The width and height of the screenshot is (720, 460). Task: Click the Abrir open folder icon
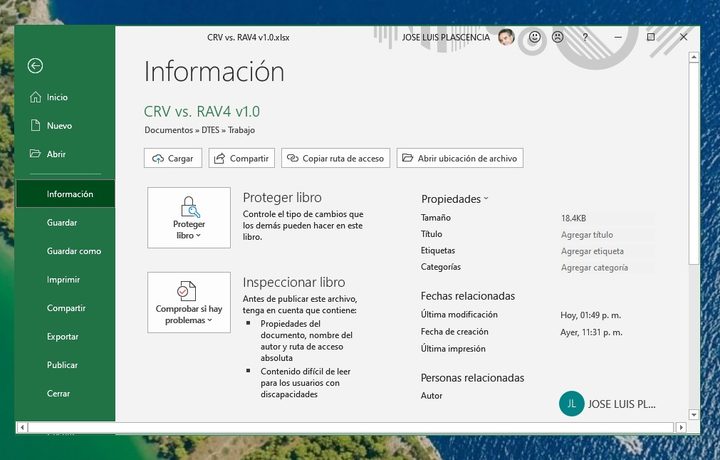35,153
